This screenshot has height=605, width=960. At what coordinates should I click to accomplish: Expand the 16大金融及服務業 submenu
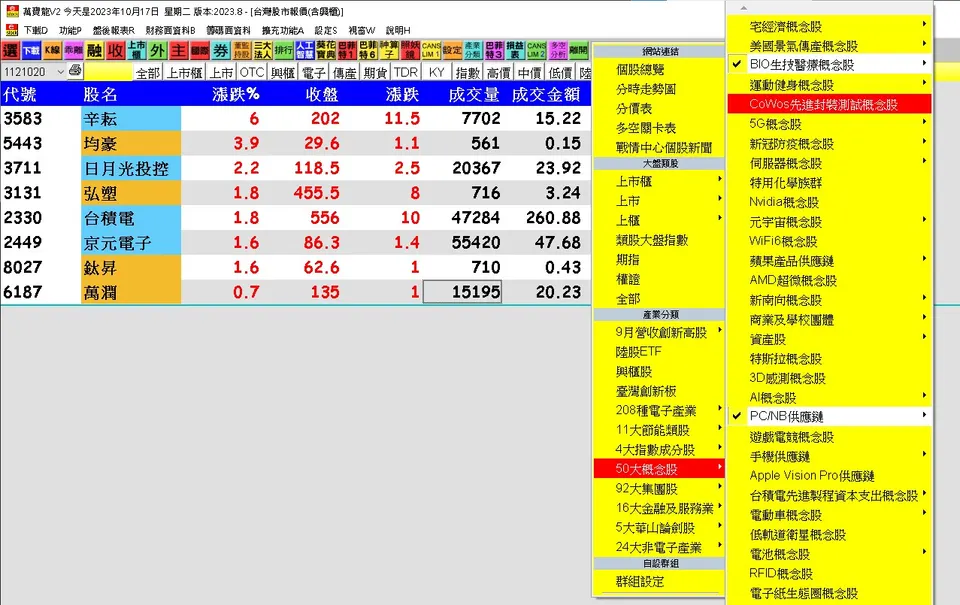659,508
